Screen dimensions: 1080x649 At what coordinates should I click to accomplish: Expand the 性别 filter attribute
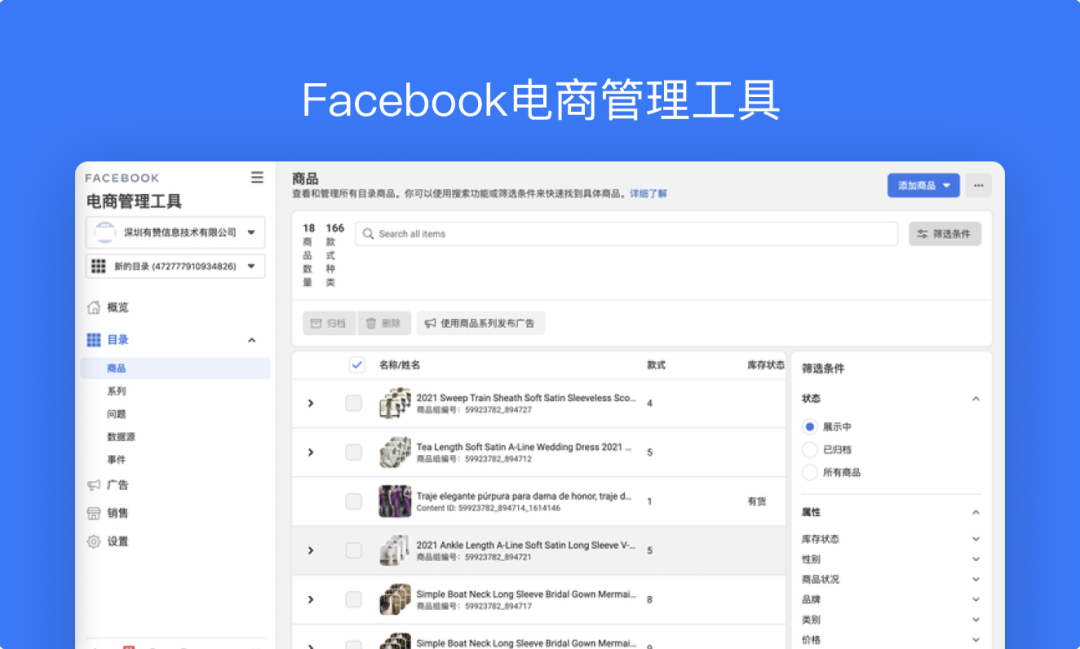(975, 559)
